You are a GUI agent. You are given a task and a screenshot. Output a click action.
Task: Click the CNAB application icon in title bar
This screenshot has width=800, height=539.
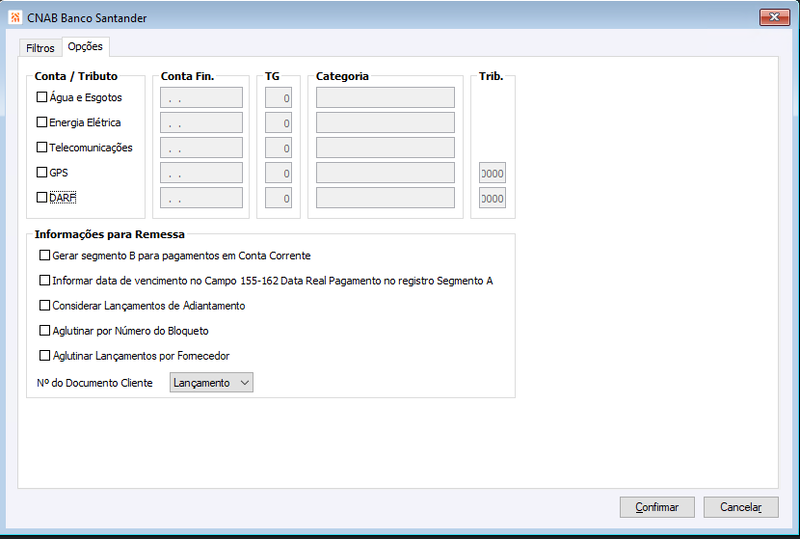15,17
